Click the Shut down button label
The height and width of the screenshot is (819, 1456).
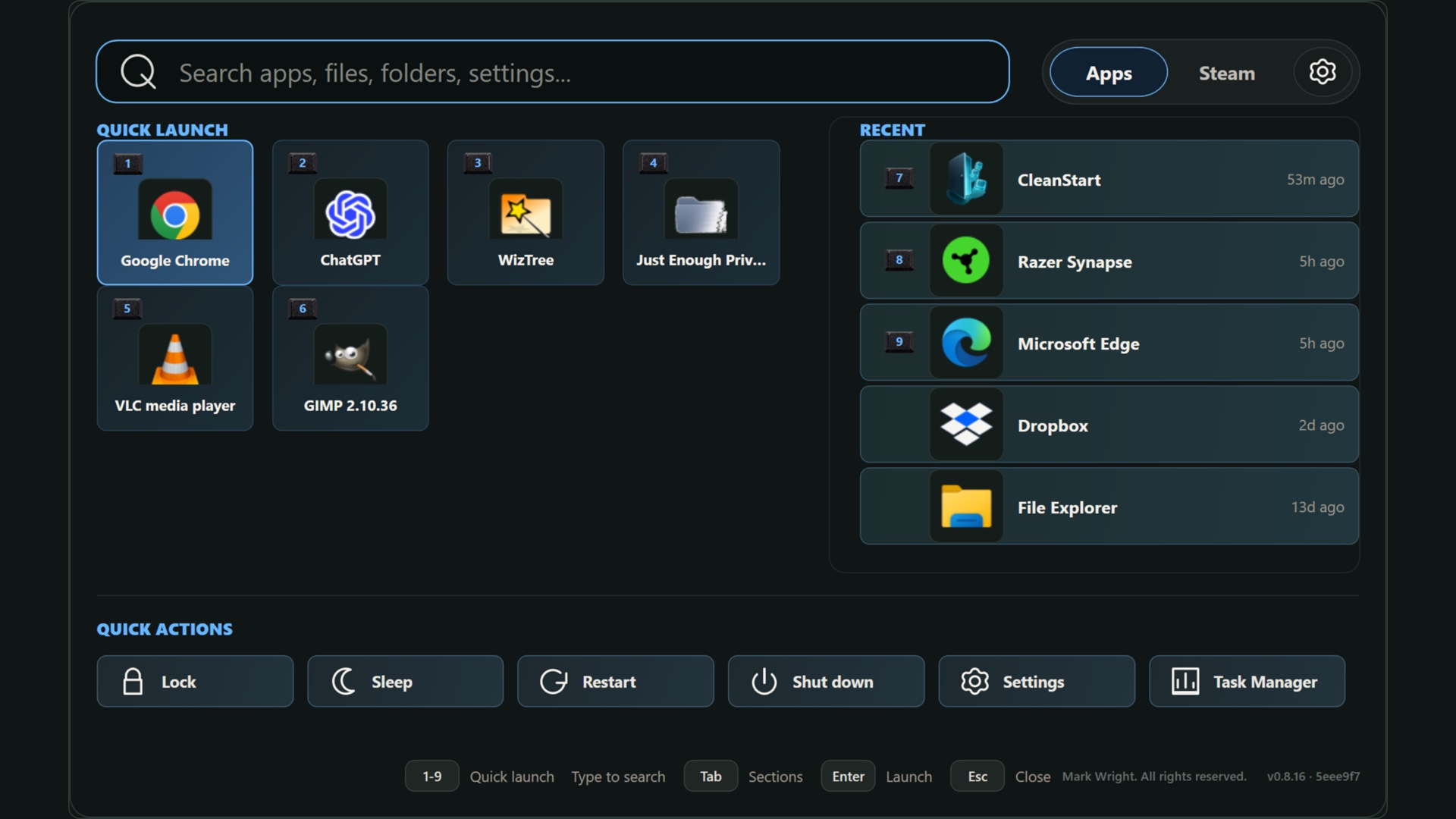pos(833,682)
